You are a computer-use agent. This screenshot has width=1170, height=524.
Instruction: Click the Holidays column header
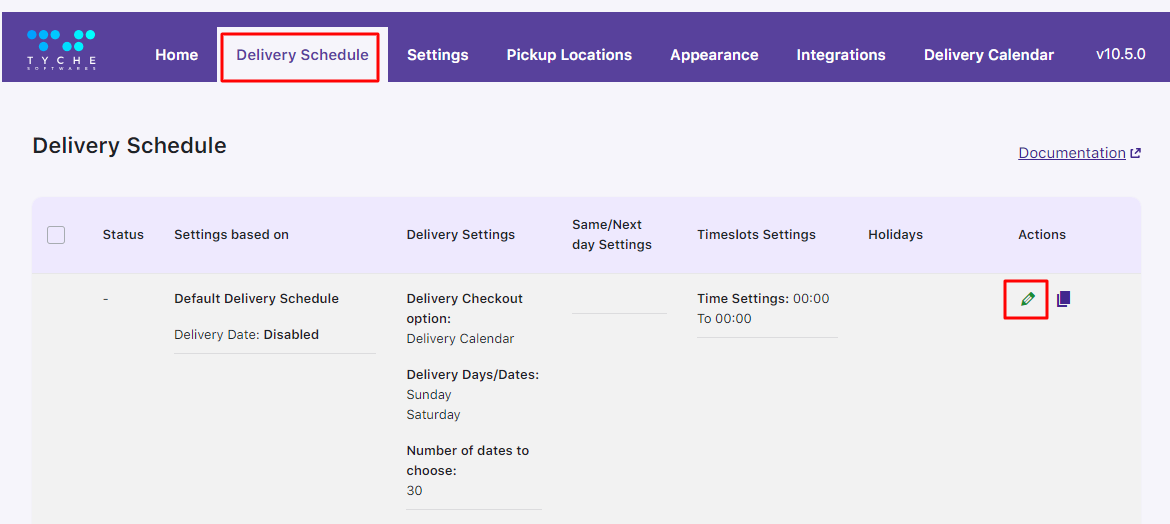pos(895,235)
